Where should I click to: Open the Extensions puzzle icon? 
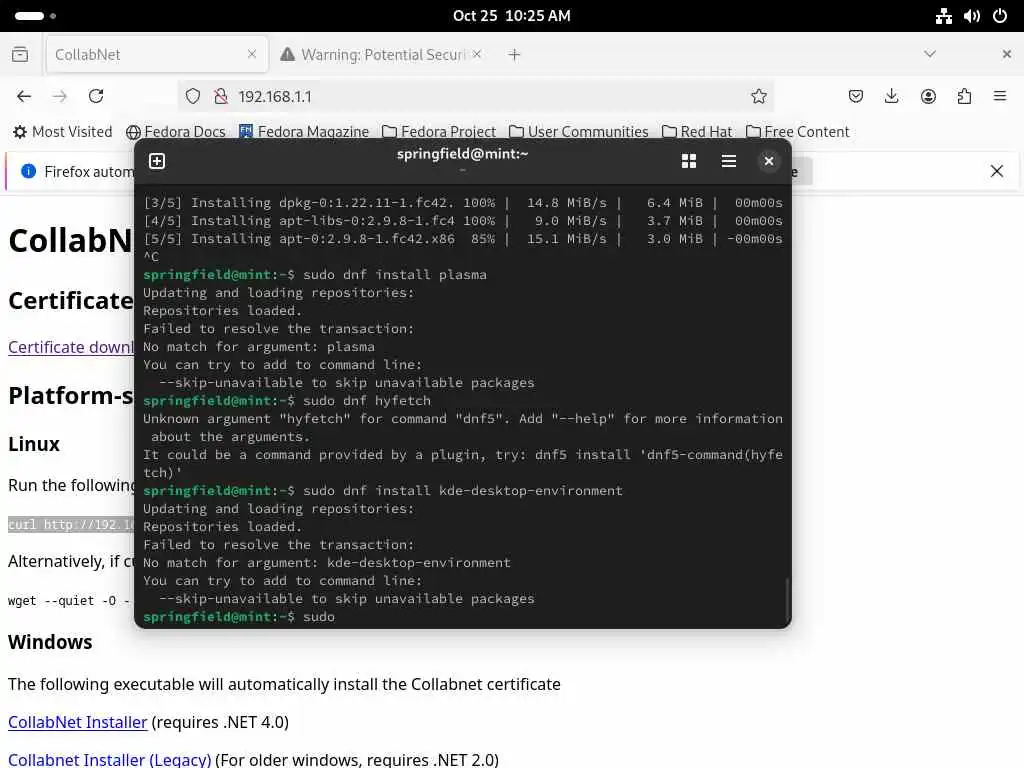click(964, 97)
